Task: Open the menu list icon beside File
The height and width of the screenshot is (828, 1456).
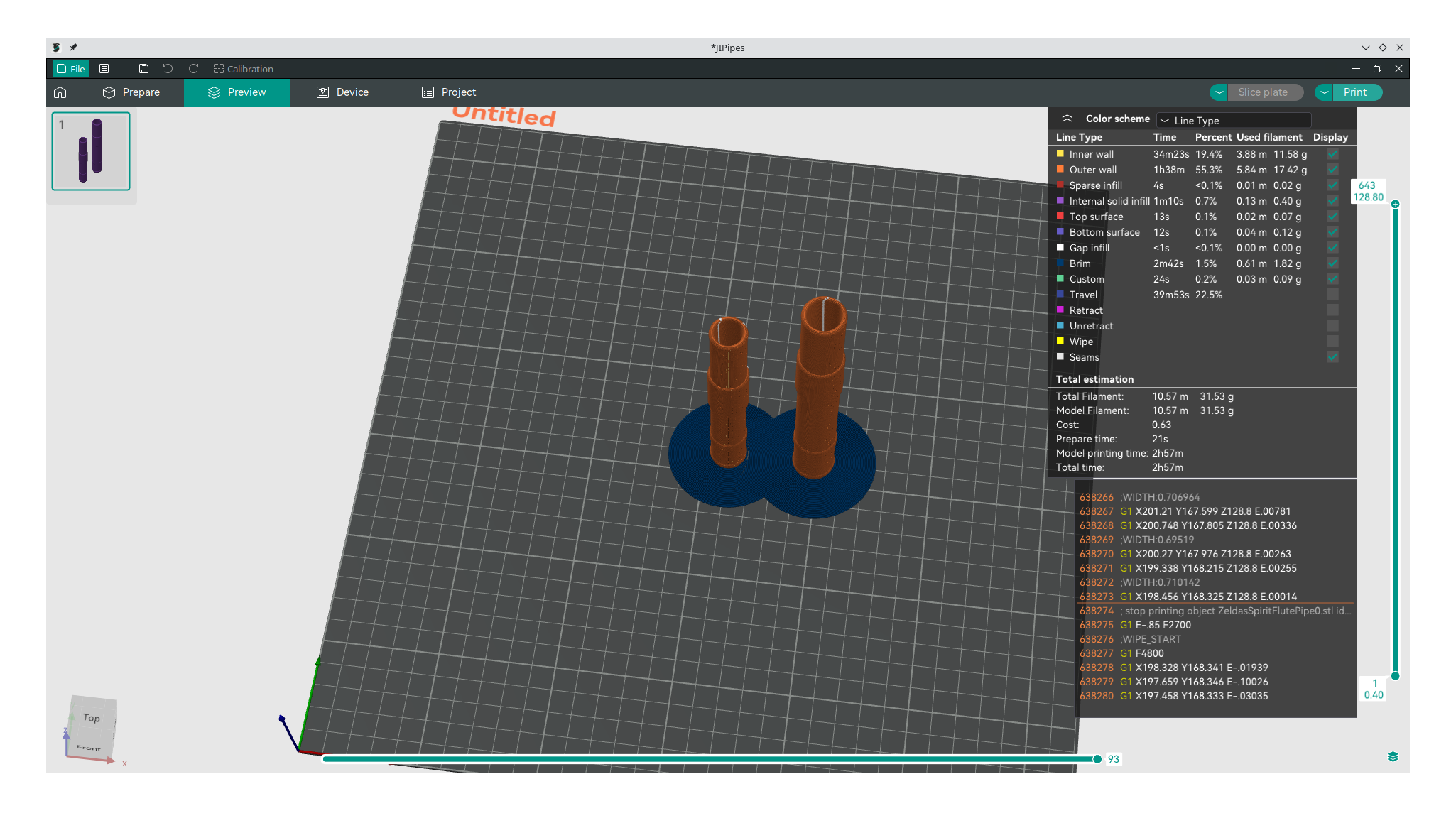Action: point(104,69)
